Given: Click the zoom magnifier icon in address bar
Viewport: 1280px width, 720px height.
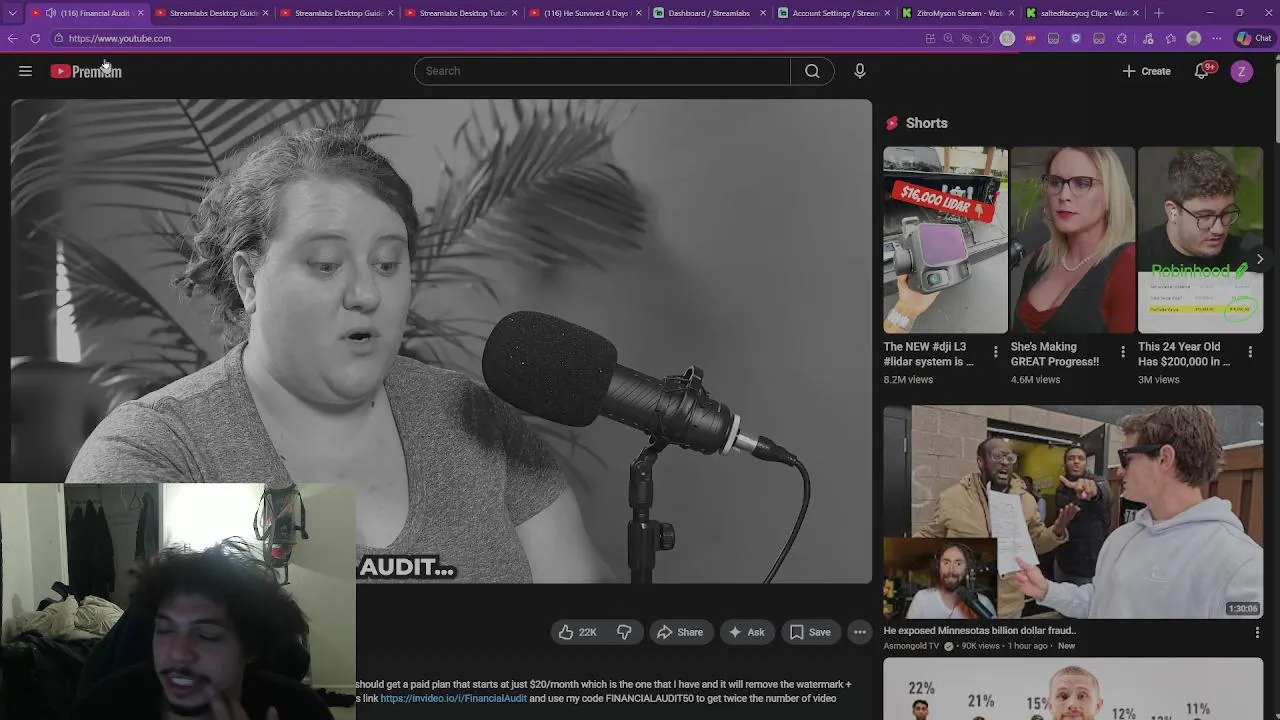Looking at the screenshot, I should (948, 38).
